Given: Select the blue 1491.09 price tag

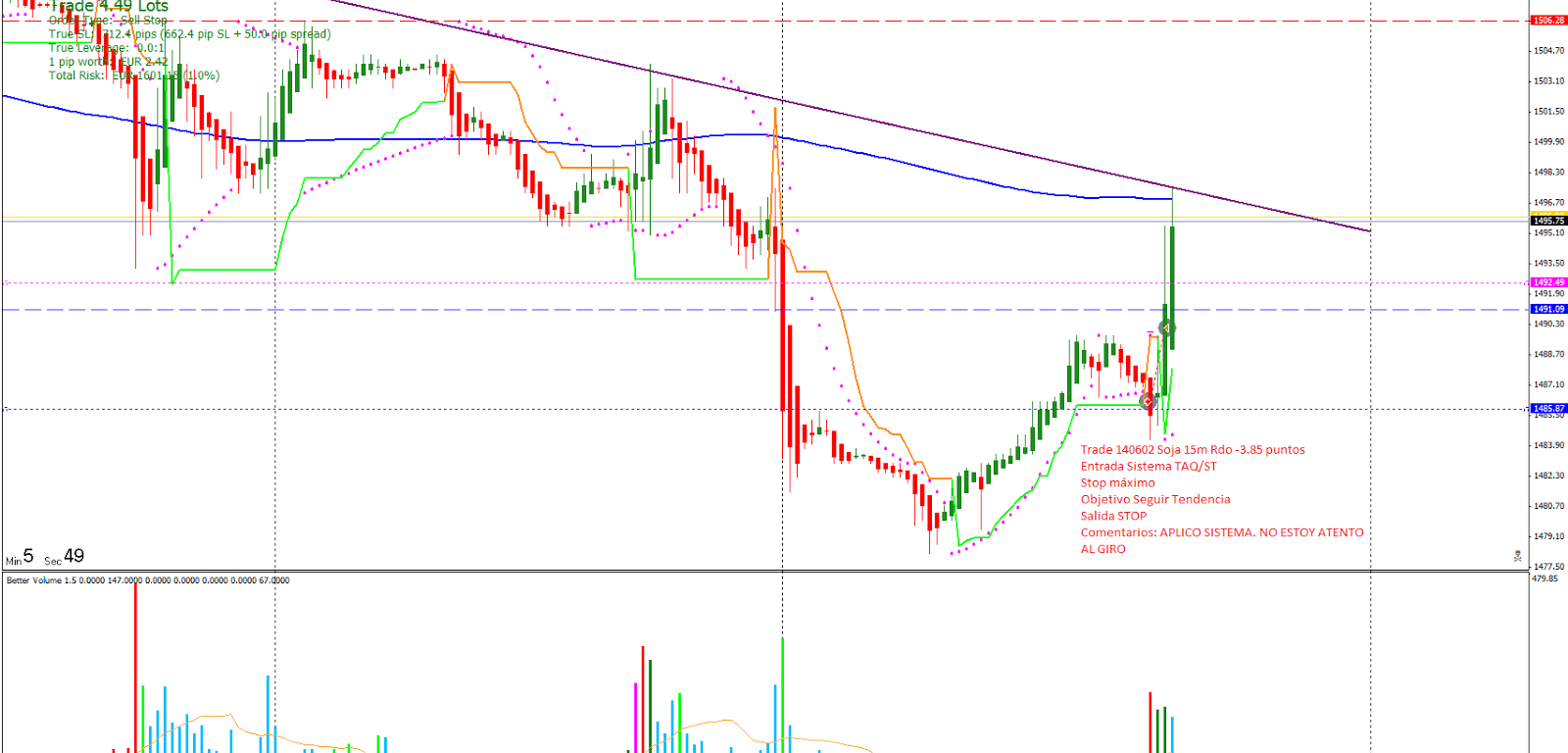Looking at the screenshot, I should point(1548,309).
